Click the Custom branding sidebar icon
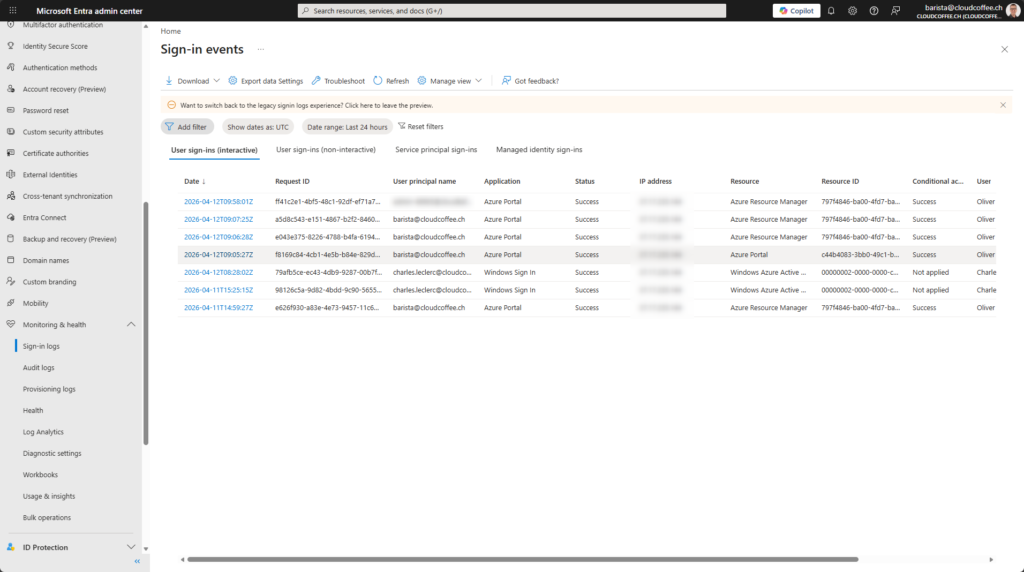Screen dimensions: 1024x572 10,282
